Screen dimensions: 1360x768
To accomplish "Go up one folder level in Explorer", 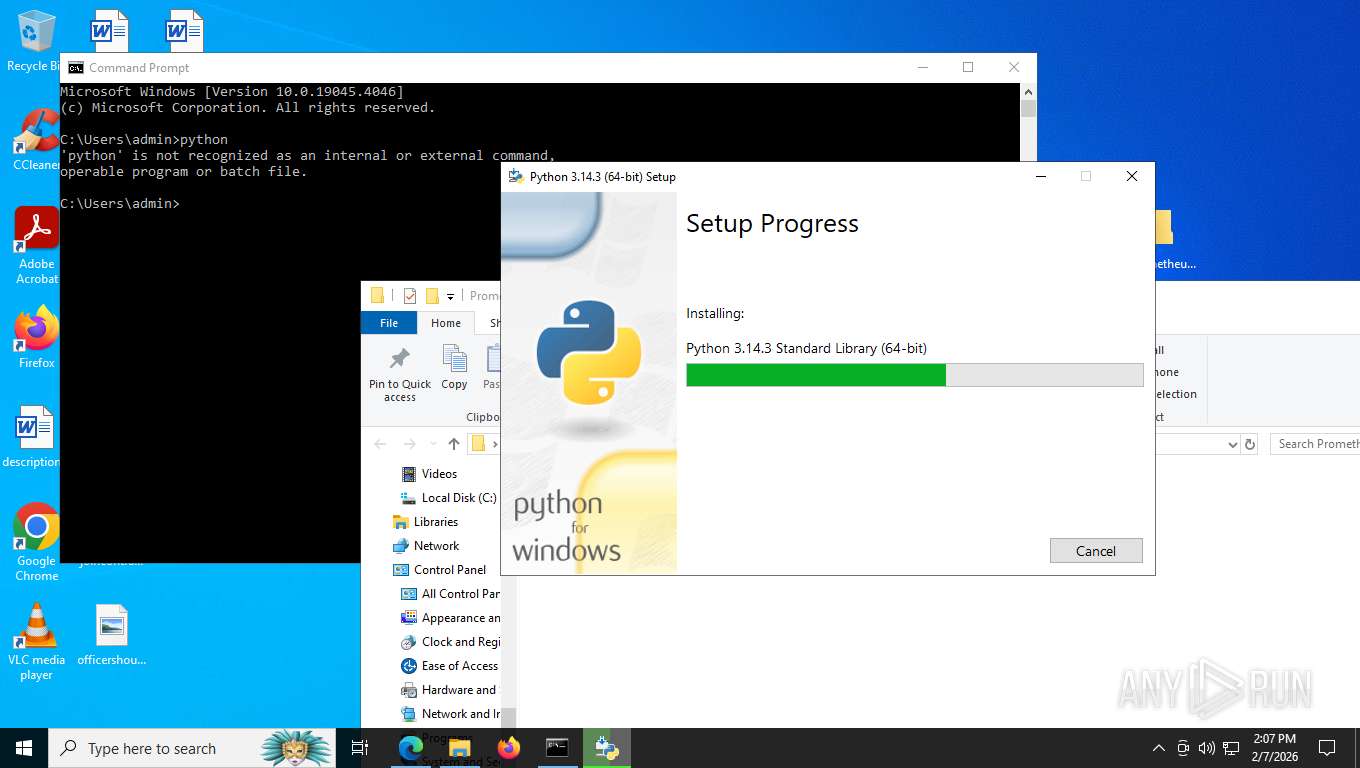I will (x=454, y=444).
